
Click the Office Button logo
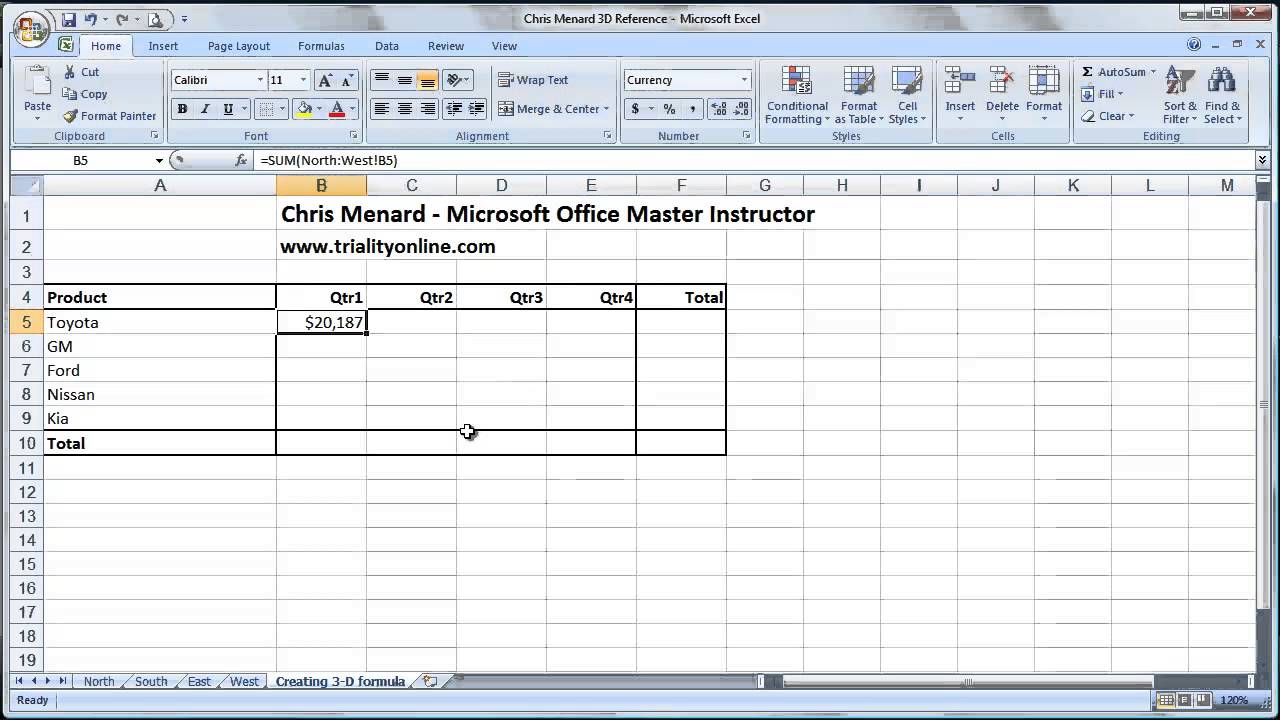[30, 29]
